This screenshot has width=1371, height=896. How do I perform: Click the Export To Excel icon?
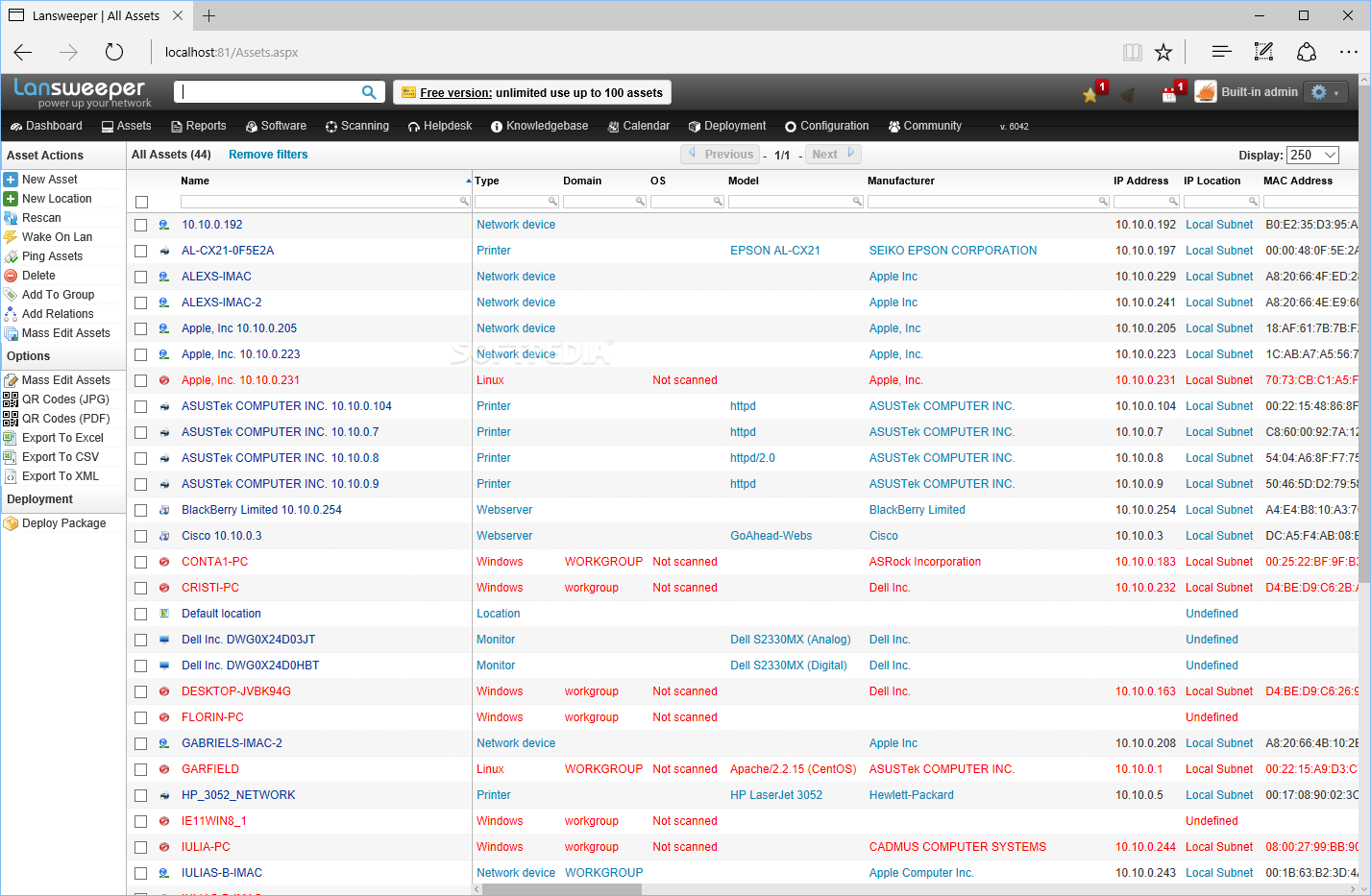coord(11,438)
